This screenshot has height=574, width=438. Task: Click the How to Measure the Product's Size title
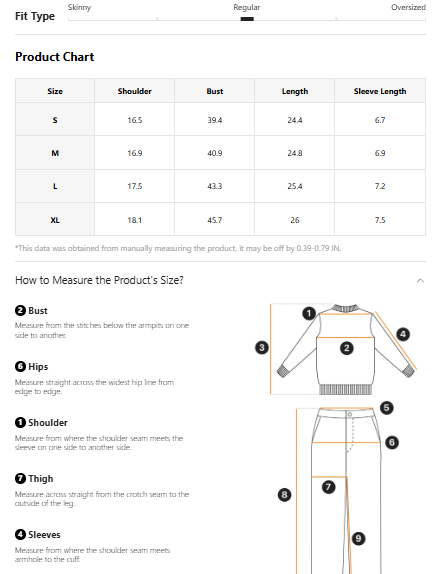click(99, 280)
